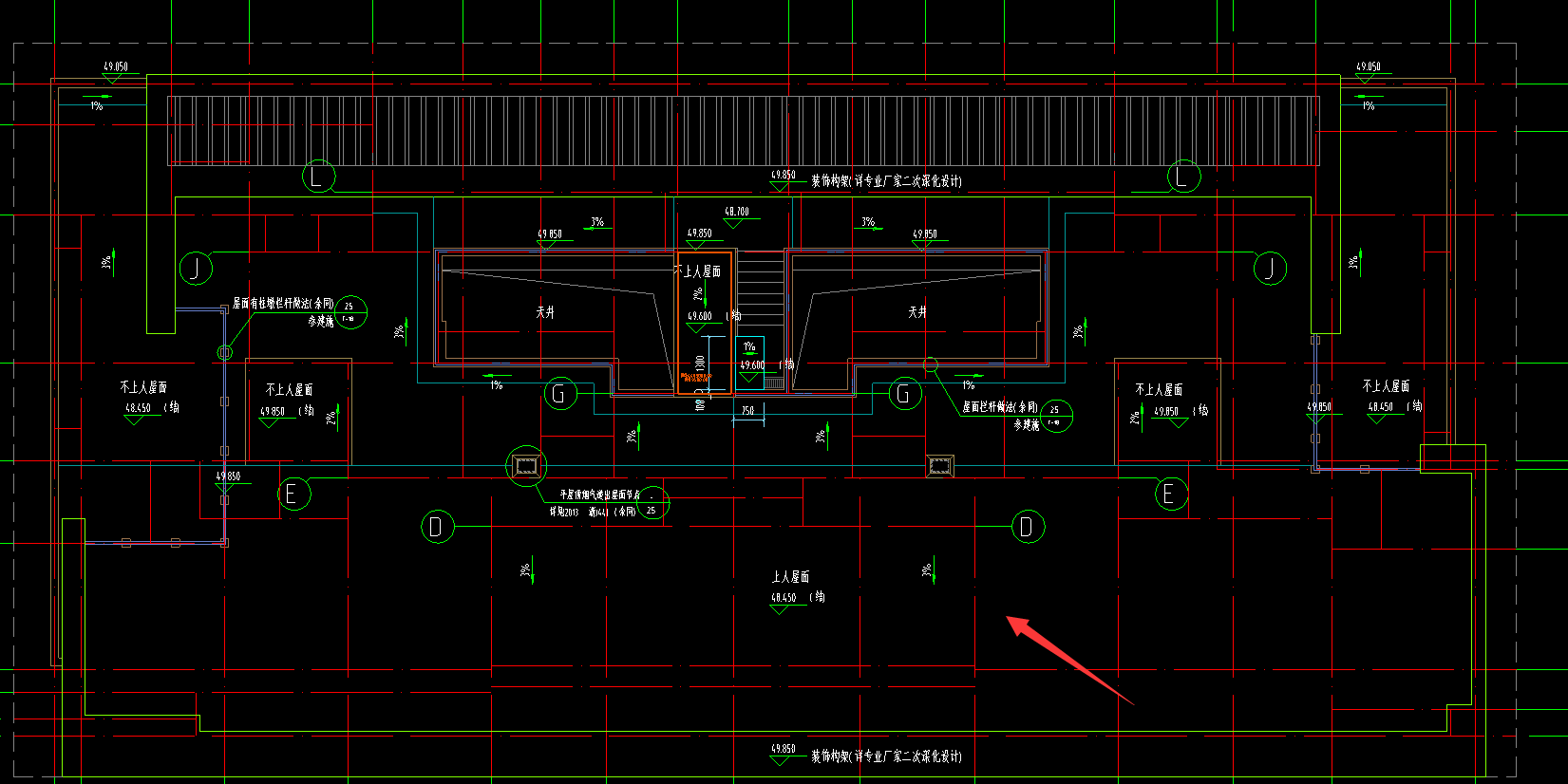The image size is (1568, 784).
Task: Pick the right axis bubble J
Action: coord(1270,268)
